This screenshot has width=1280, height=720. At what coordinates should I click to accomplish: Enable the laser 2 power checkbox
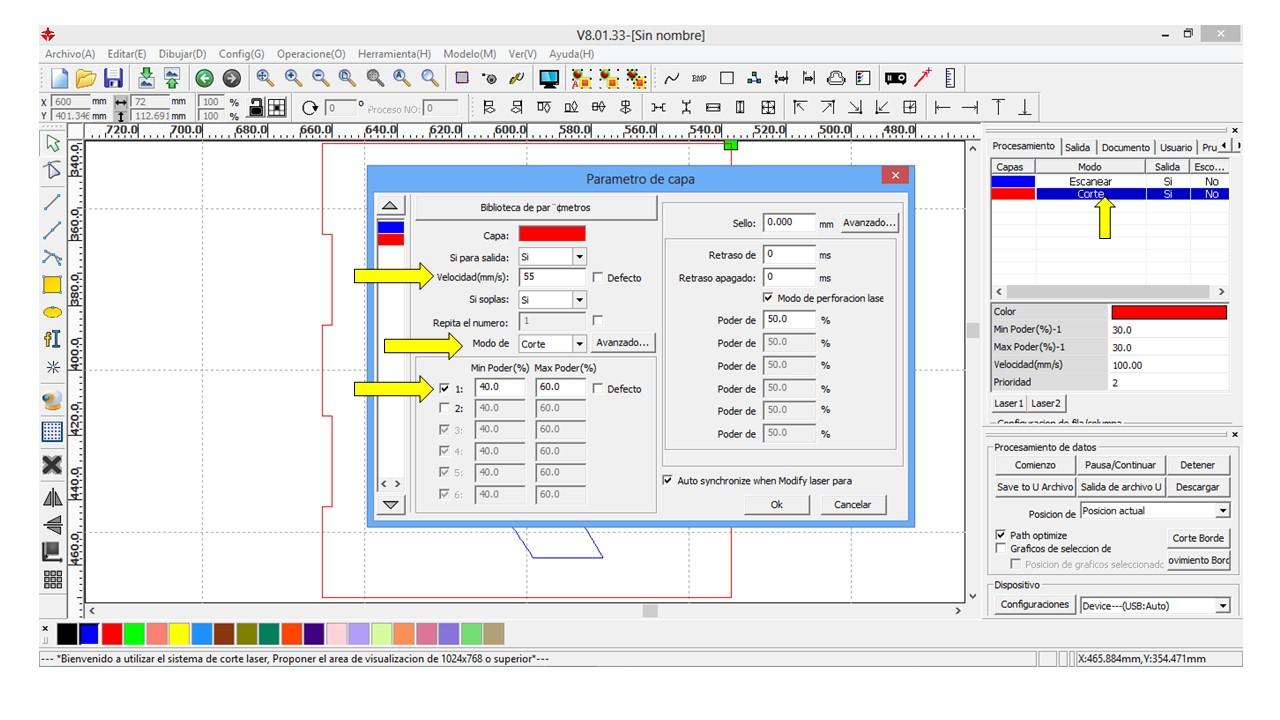coord(445,409)
